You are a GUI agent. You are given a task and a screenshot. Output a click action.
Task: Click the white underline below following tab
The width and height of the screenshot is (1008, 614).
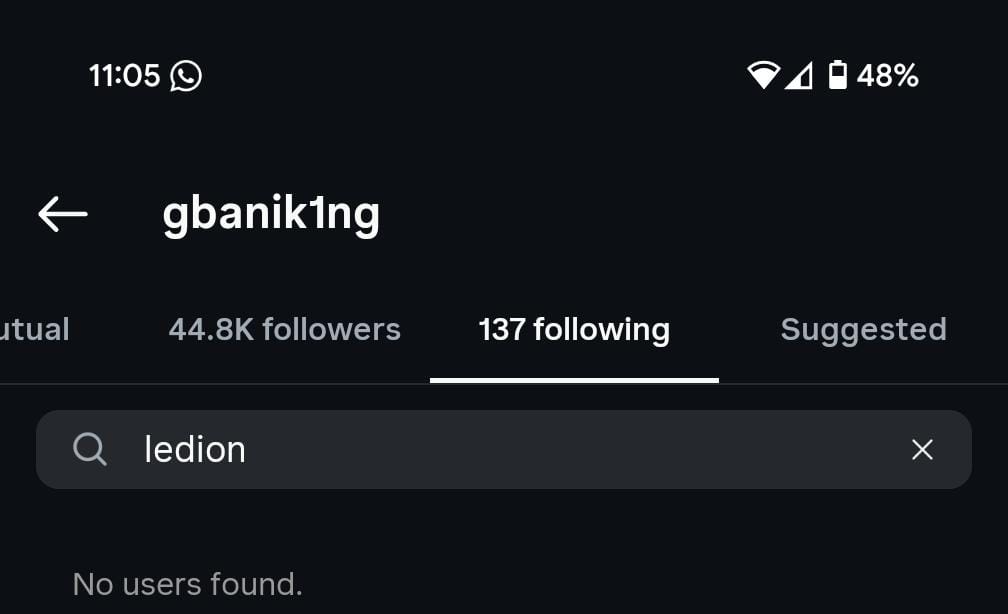coord(574,380)
